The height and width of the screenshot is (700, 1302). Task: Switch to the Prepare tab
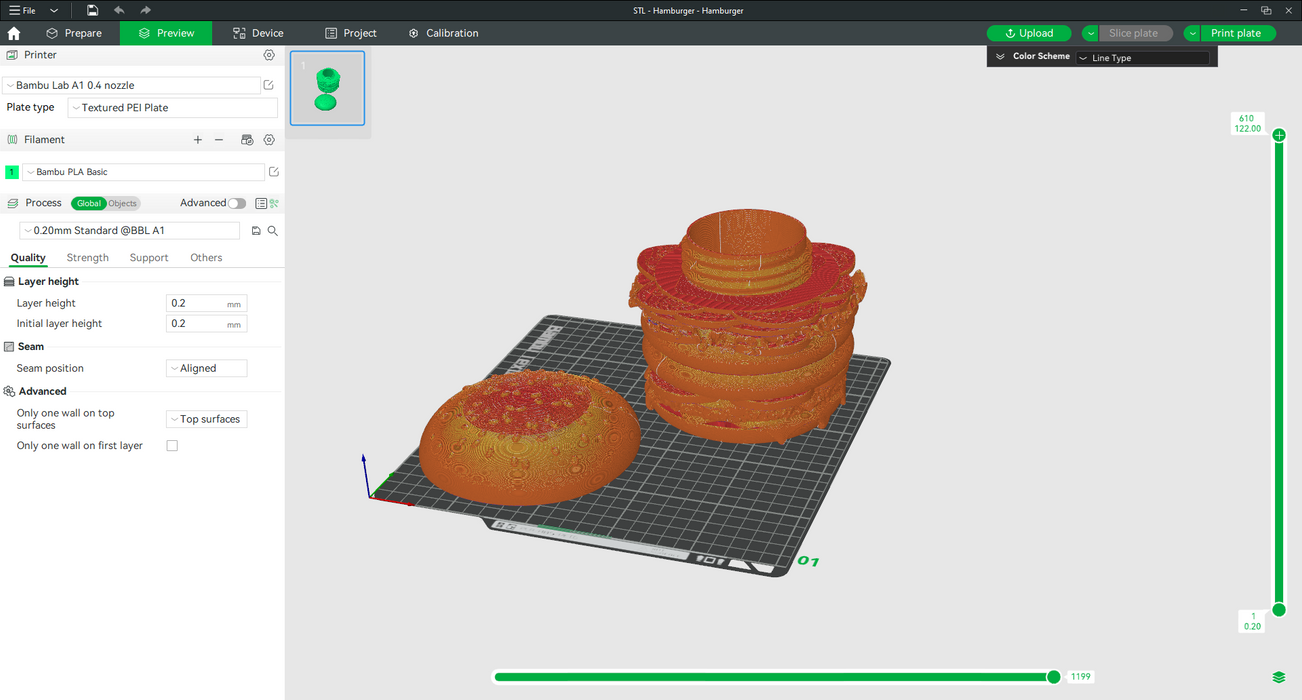pos(74,33)
